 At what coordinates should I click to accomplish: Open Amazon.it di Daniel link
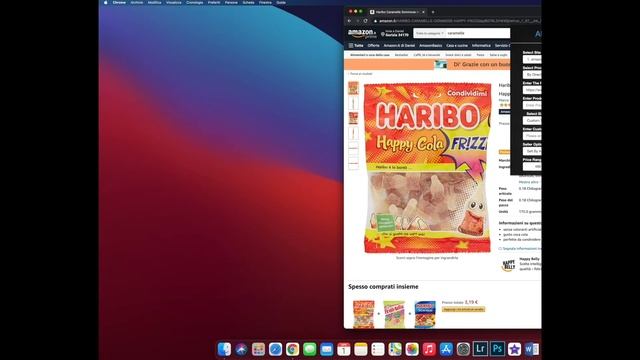click(399, 46)
